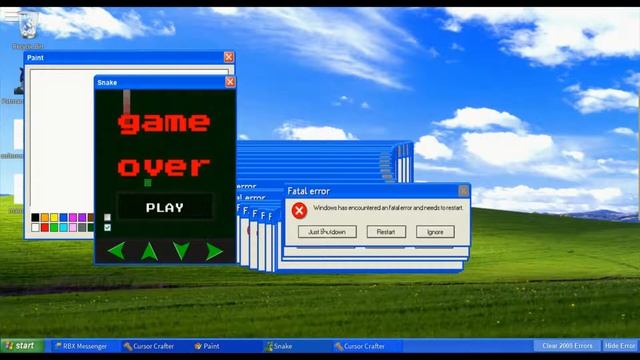The width and height of the screenshot is (640, 360).
Task: Pick the purple color in Paint palette
Action: [x=82, y=218]
